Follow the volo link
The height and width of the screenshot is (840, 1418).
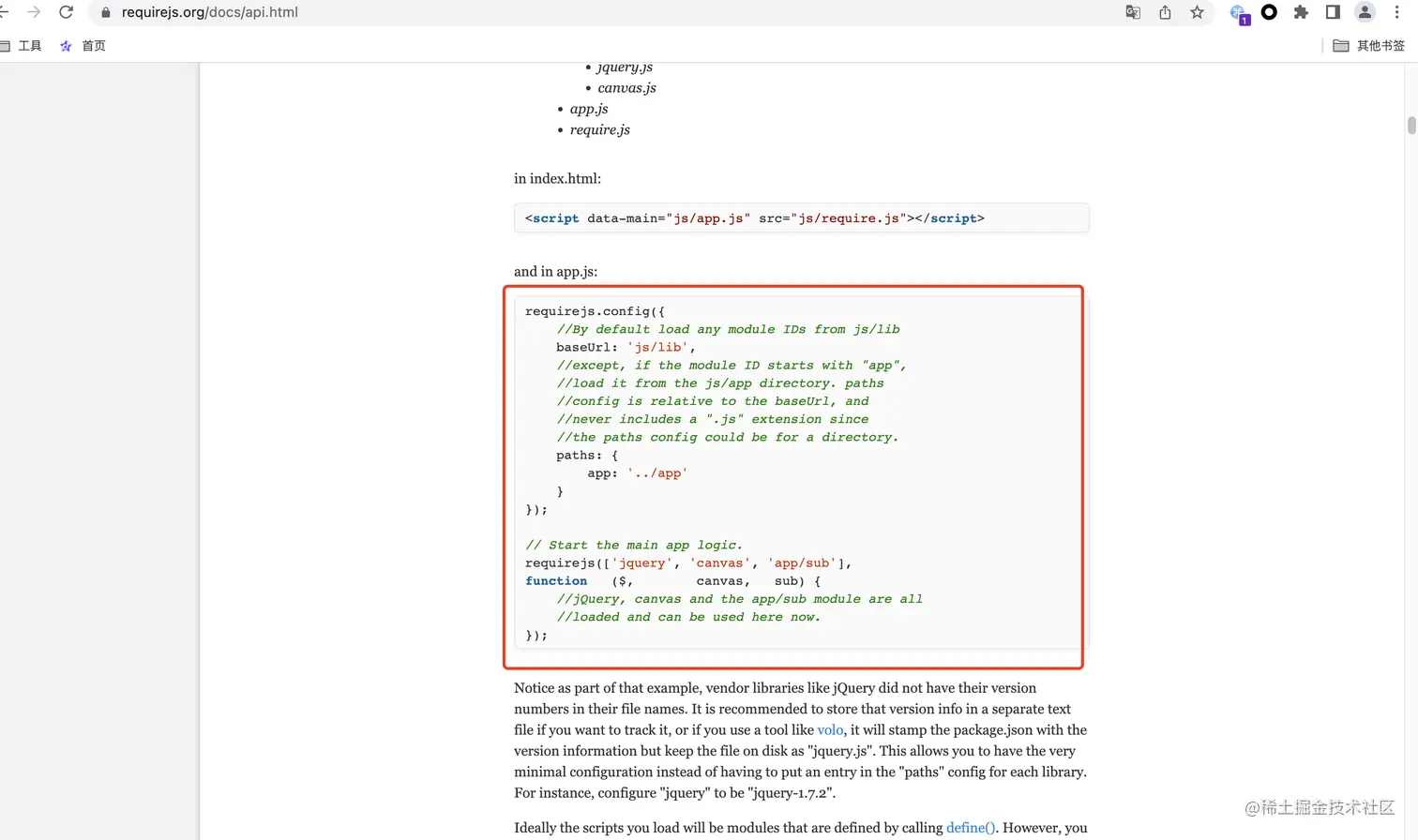tap(830, 730)
